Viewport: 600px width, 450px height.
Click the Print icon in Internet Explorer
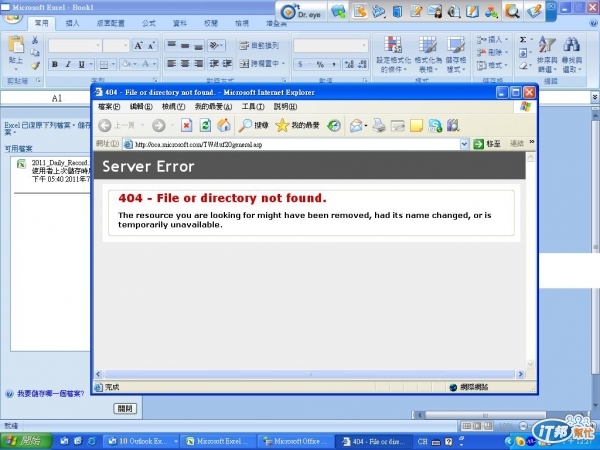[x=378, y=125]
